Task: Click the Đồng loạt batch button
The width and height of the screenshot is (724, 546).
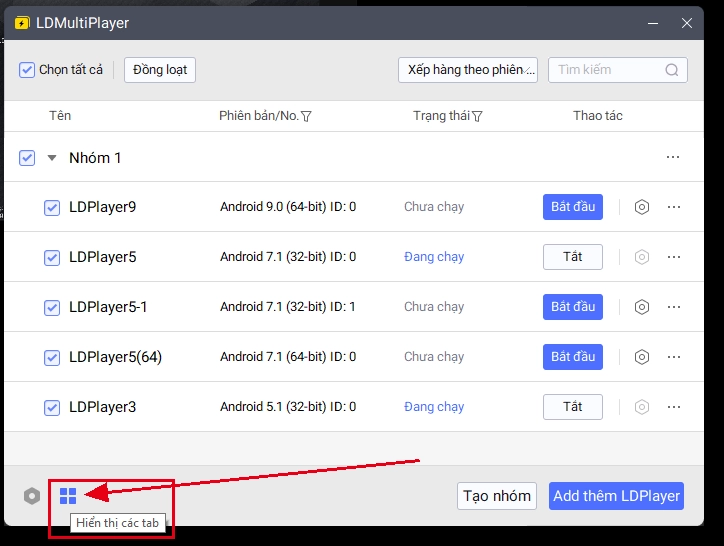Action: 160,70
